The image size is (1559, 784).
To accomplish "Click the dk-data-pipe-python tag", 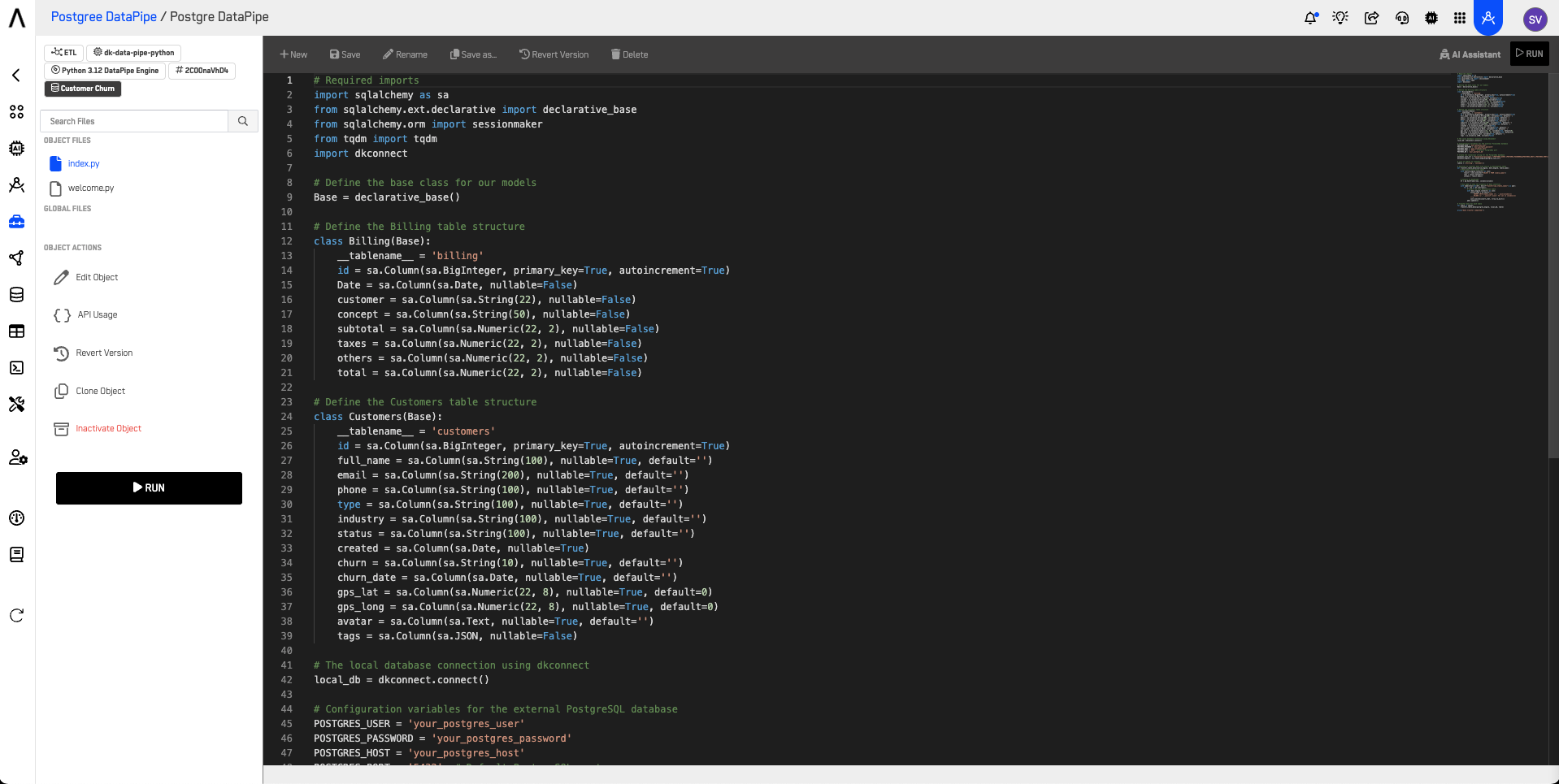I will (x=134, y=53).
